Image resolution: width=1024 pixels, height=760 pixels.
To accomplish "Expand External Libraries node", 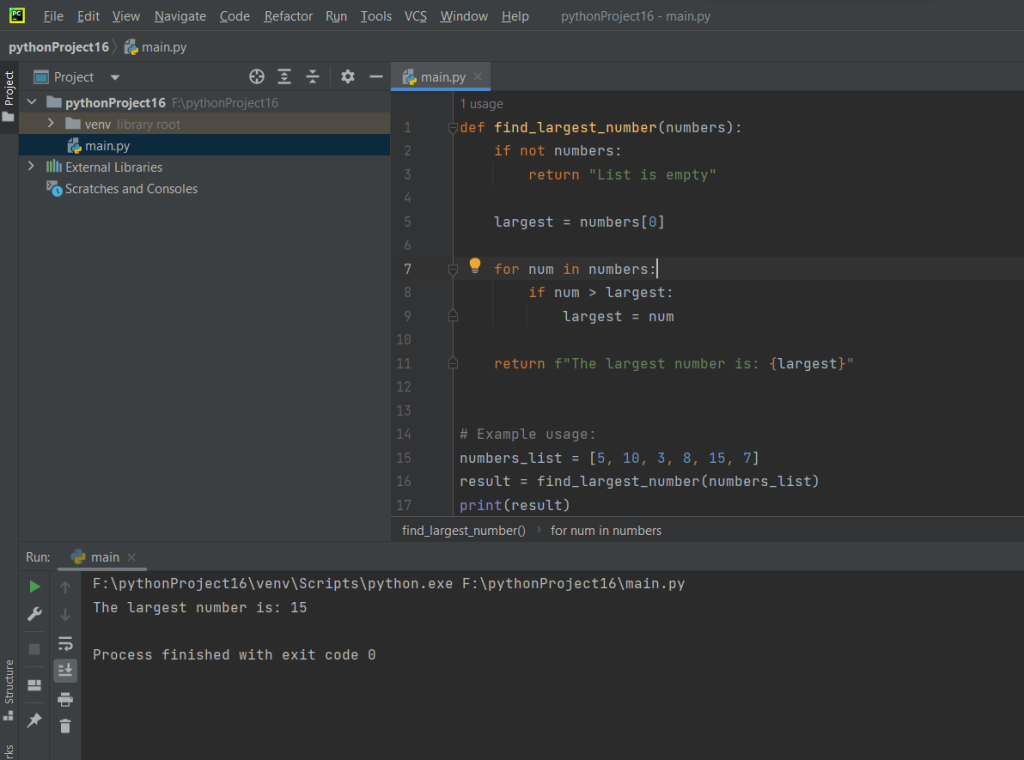I will click(x=31, y=167).
